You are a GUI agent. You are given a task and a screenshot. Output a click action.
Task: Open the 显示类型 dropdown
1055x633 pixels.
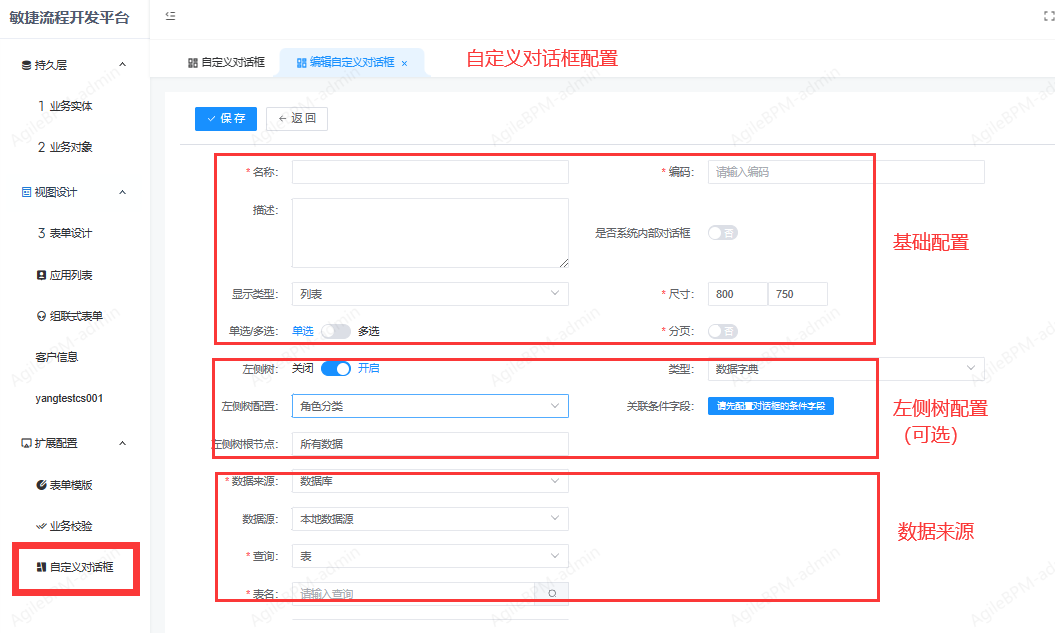[x=430, y=294]
